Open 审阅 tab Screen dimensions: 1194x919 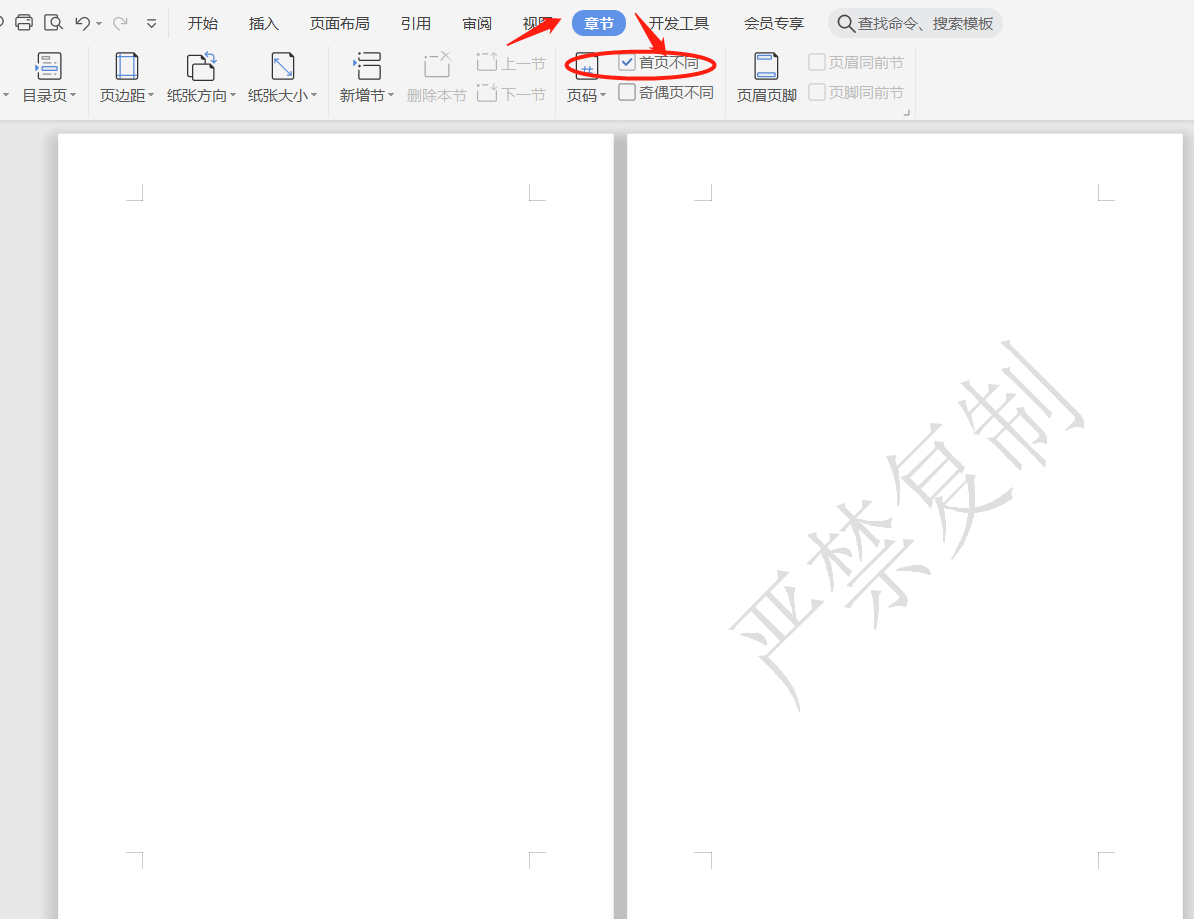coord(477,24)
